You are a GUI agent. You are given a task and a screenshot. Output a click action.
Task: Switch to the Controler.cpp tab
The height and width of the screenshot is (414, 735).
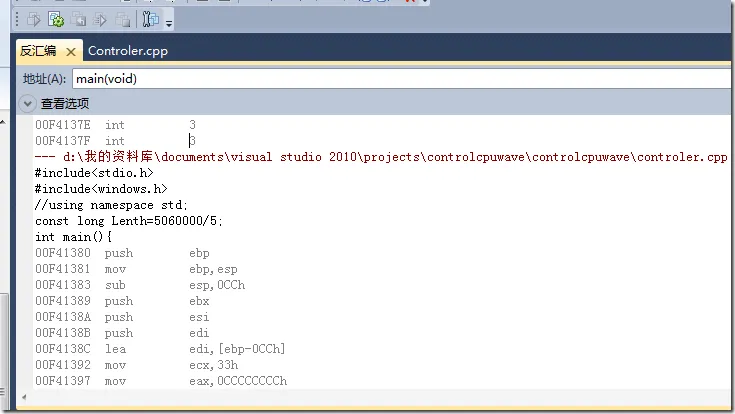pyautogui.click(x=128, y=51)
